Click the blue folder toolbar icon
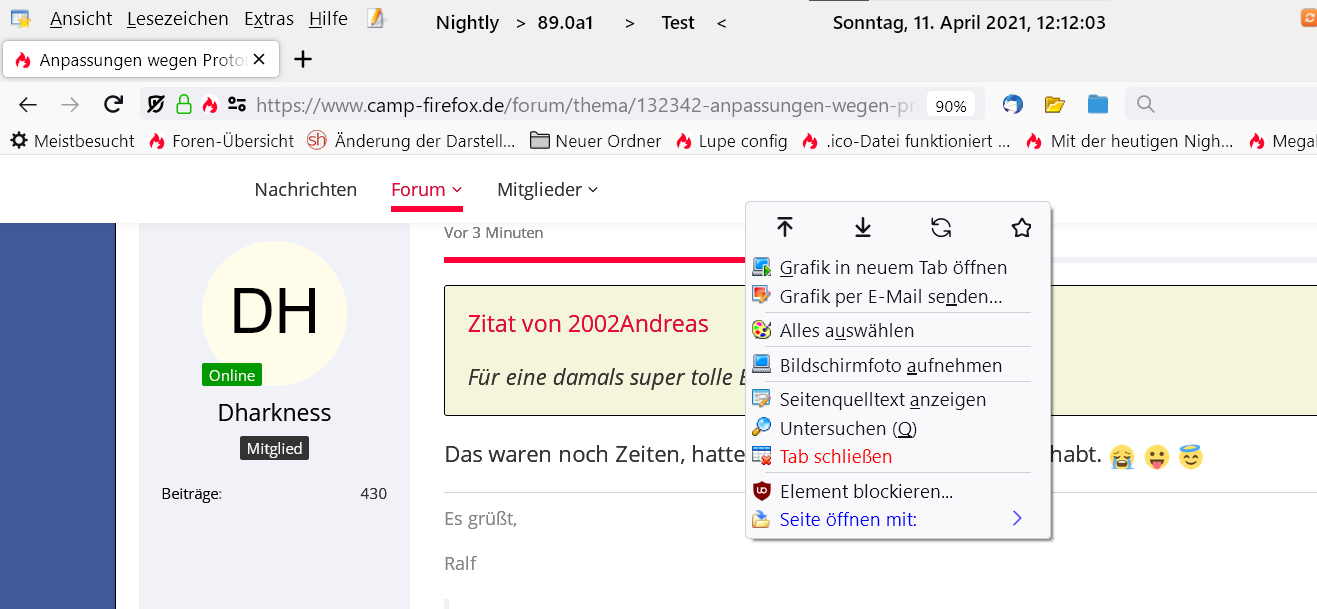The width and height of the screenshot is (1317, 609). pyautogui.click(x=1098, y=104)
